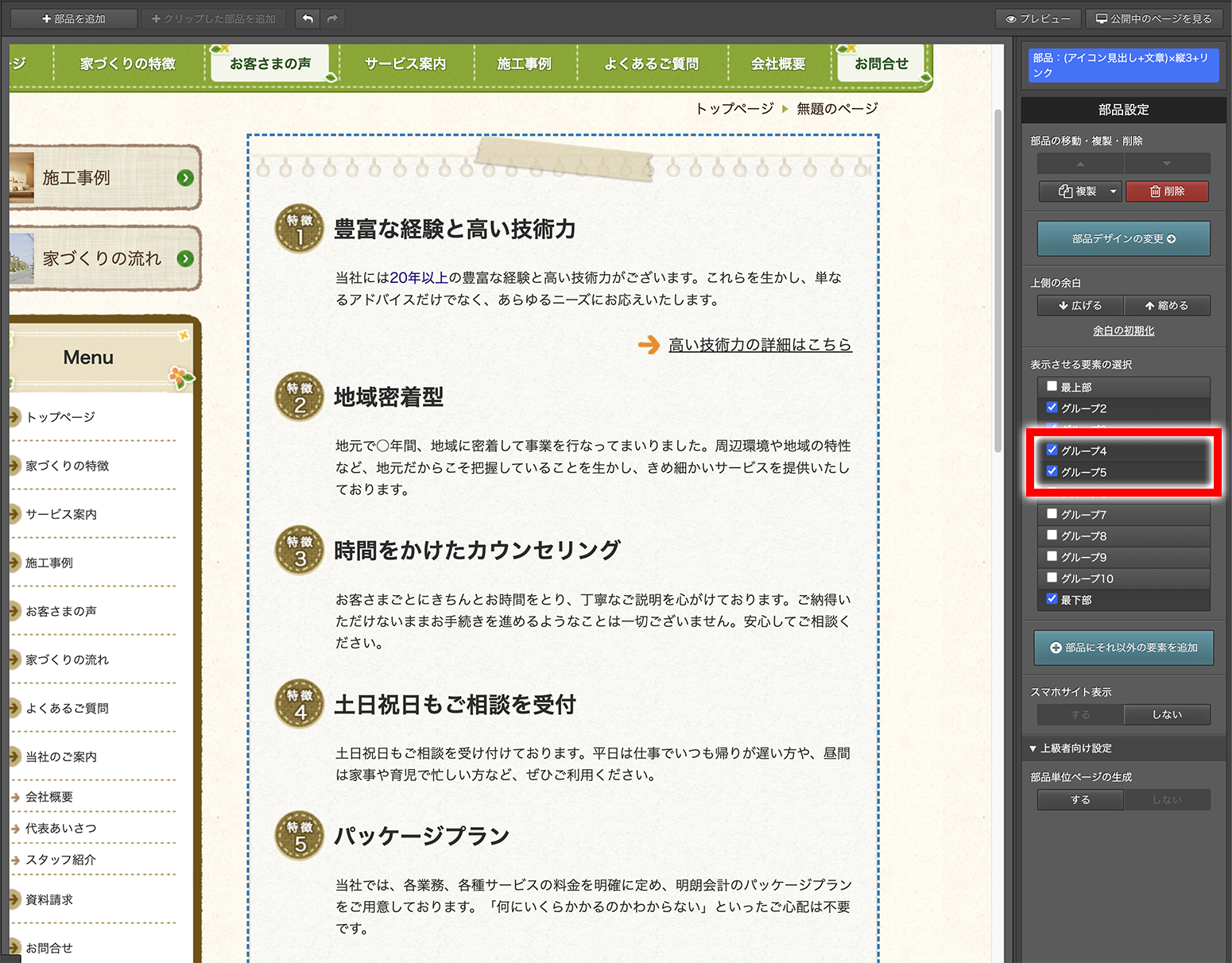This screenshot has width=1232, height=963.
Task: Open the 複製 dropdown arrow
Action: 1113,191
